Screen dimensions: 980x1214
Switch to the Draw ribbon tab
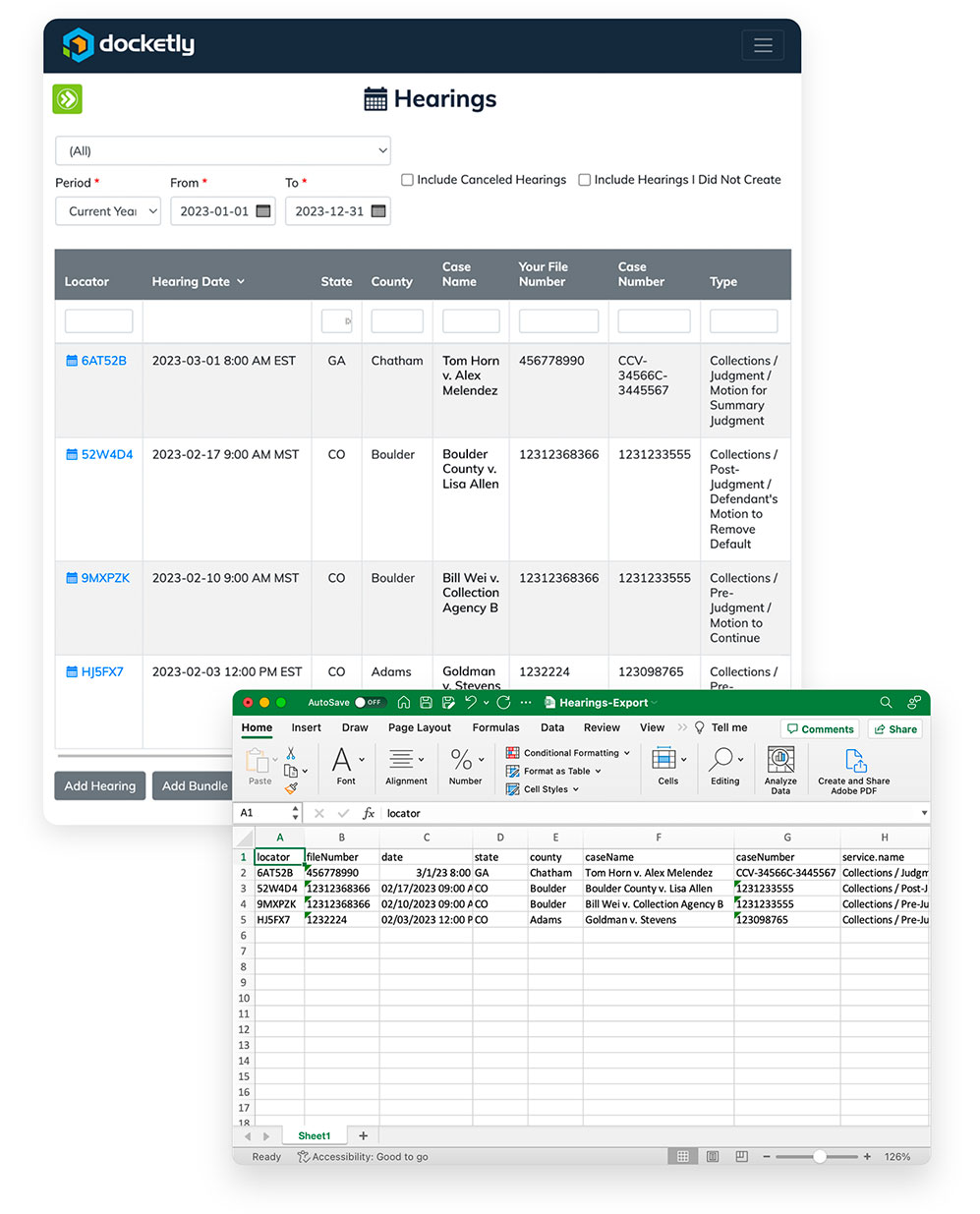click(x=355, y=727)
